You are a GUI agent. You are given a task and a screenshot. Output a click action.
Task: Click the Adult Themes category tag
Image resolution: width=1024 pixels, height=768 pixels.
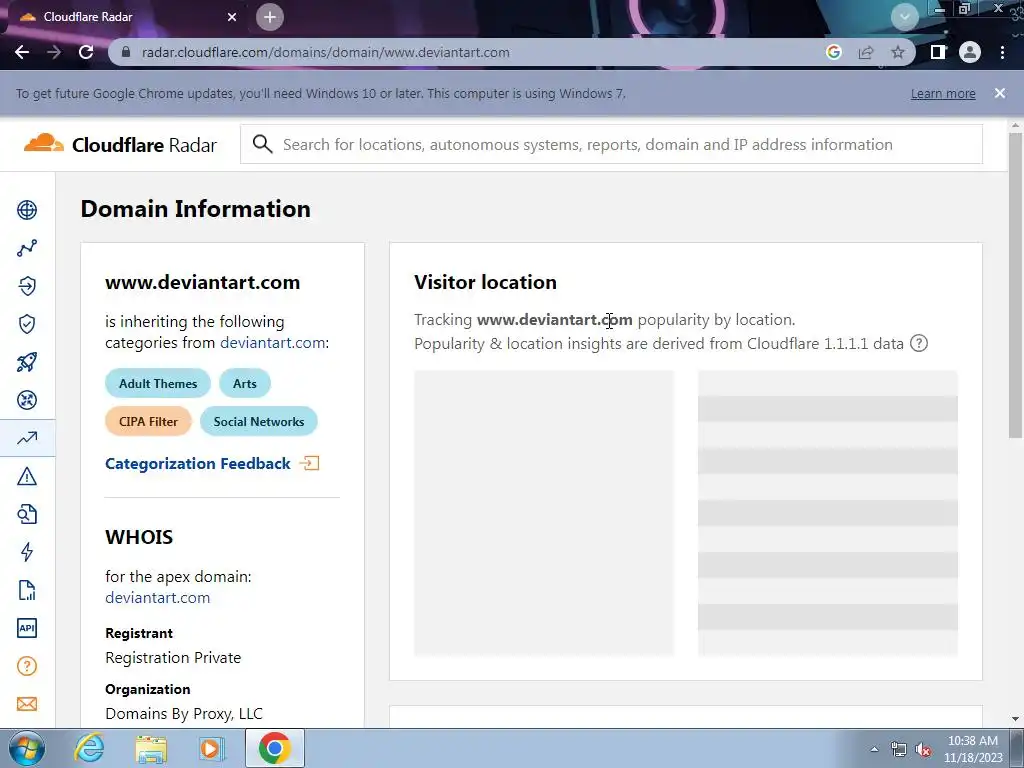tap(158, 383)
